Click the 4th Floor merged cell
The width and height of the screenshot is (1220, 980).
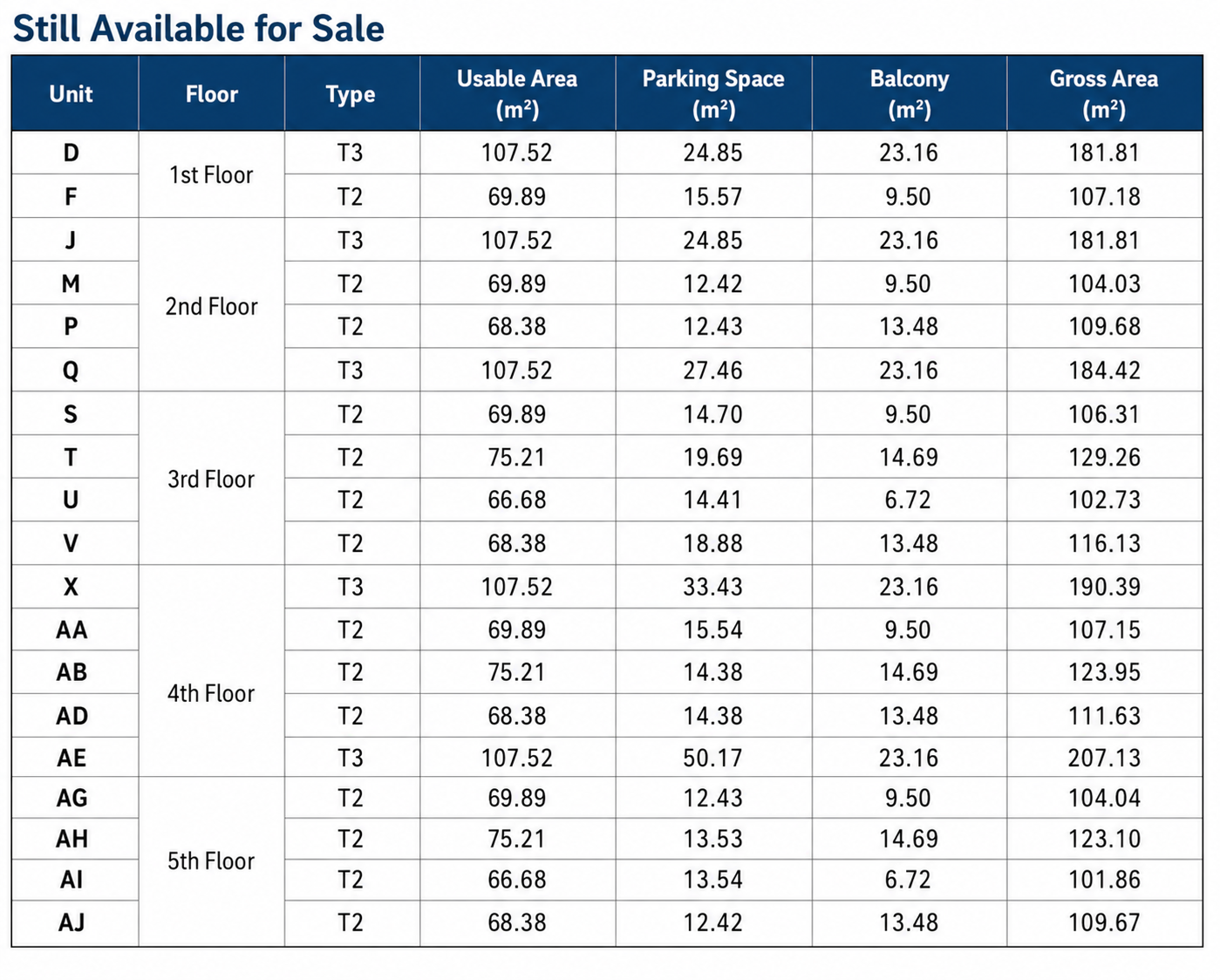pos(211,693)
